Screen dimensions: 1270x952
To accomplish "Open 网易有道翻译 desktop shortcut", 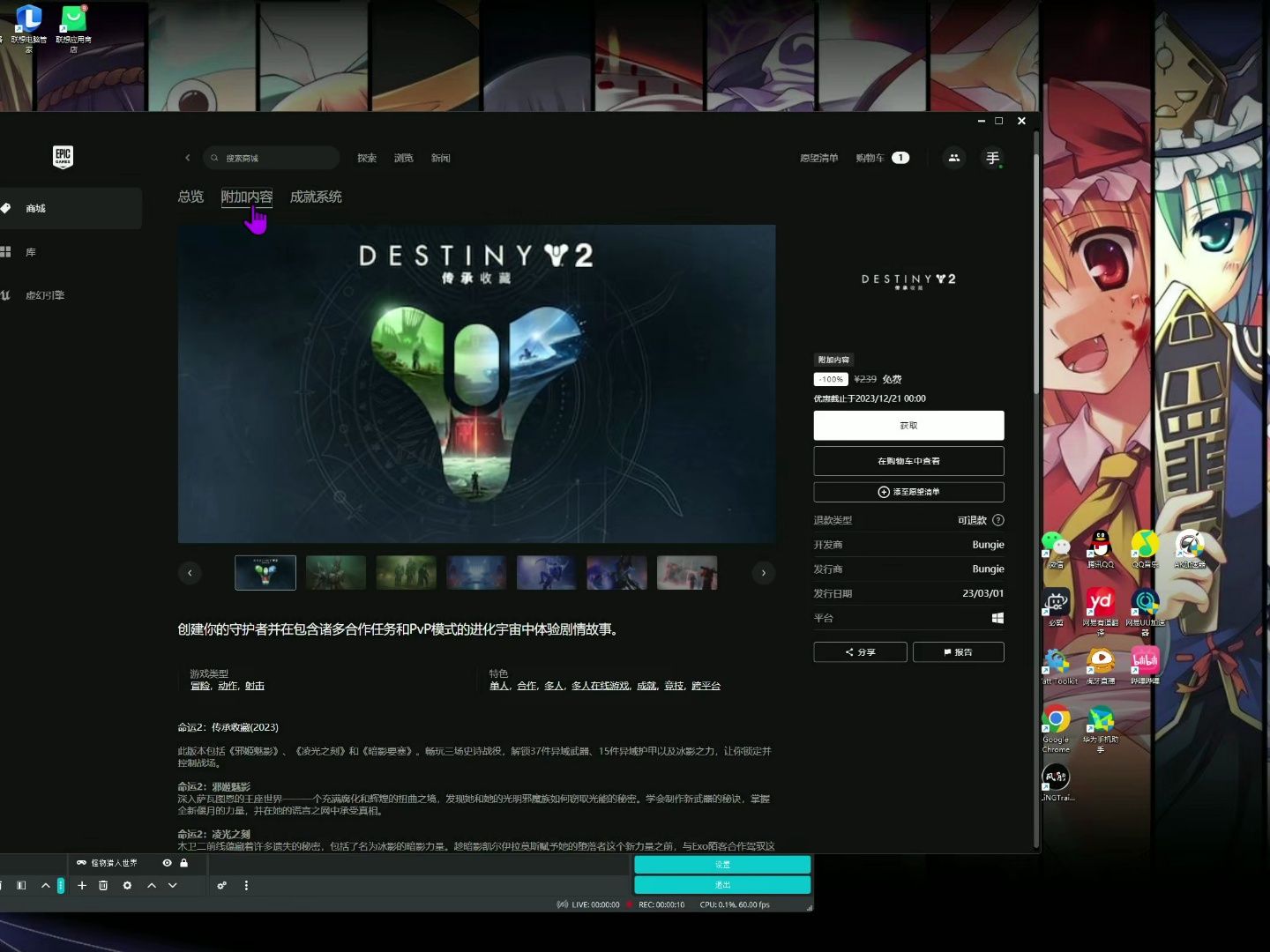I will point(1100,611).
